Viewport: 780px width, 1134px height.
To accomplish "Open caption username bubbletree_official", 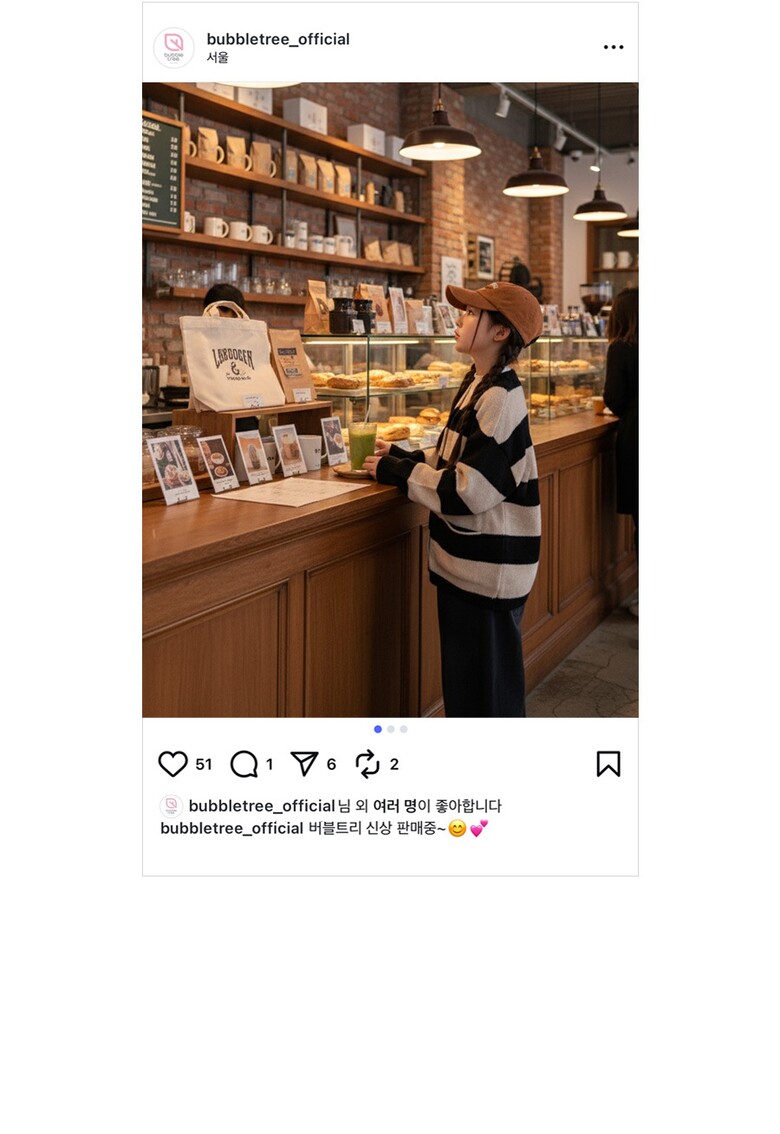I will [231, 828].
